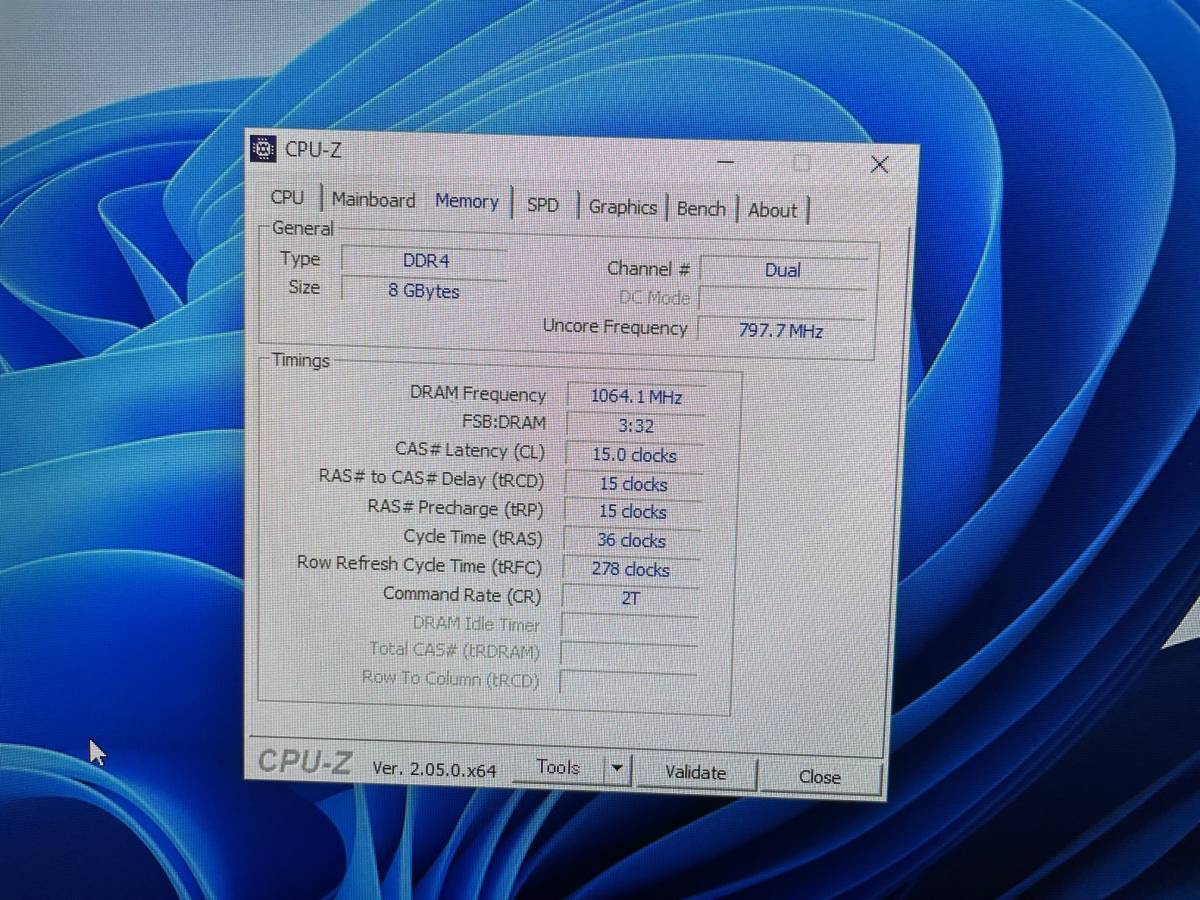Click the tRCD 15 clocks value
Image resolution: width=1200 pixels, height=900 pixels.
633,484
